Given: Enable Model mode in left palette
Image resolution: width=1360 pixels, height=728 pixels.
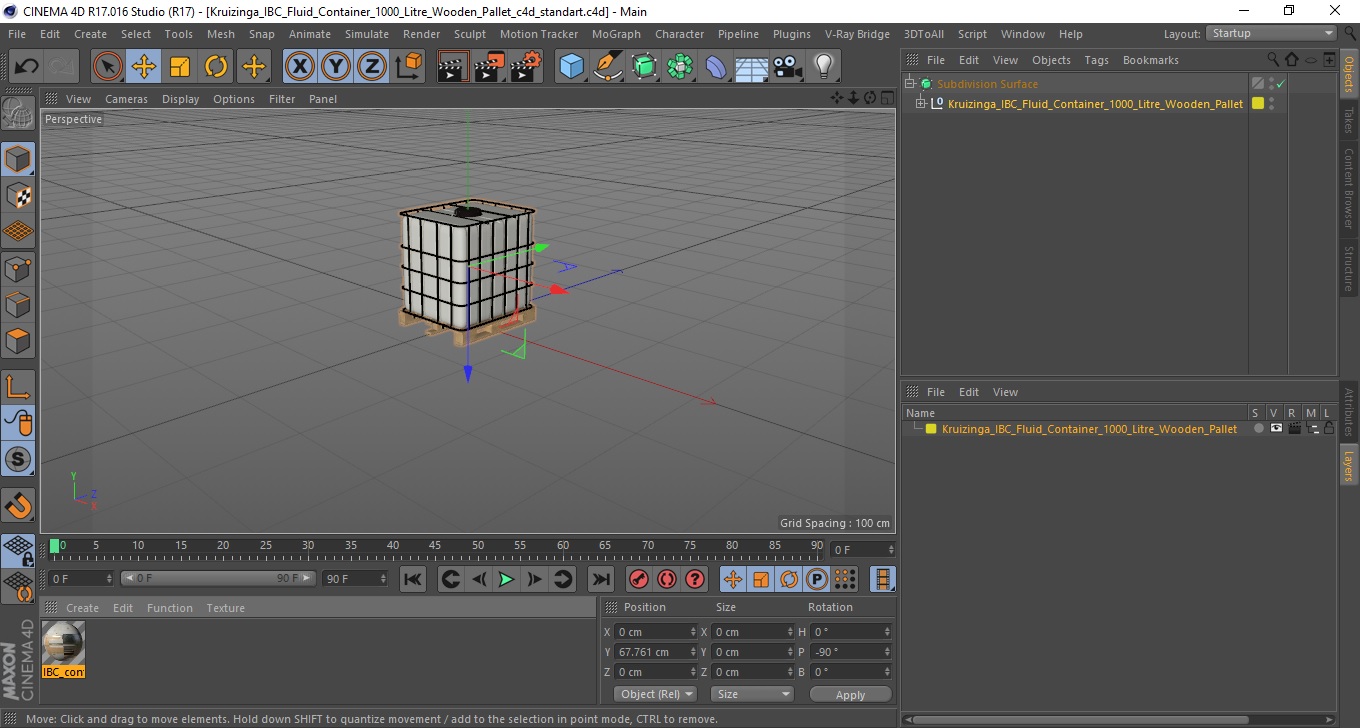Looking at the screenshot, I should 18,159.
